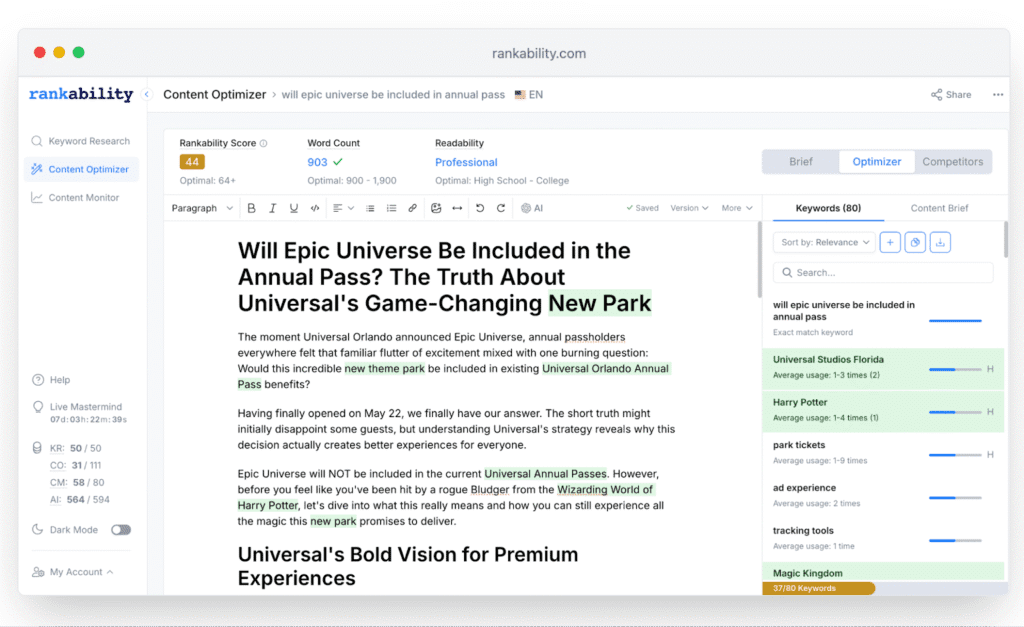The image size is (1024, 627).
Task: Redo the last edit
Action: (501, 208)
